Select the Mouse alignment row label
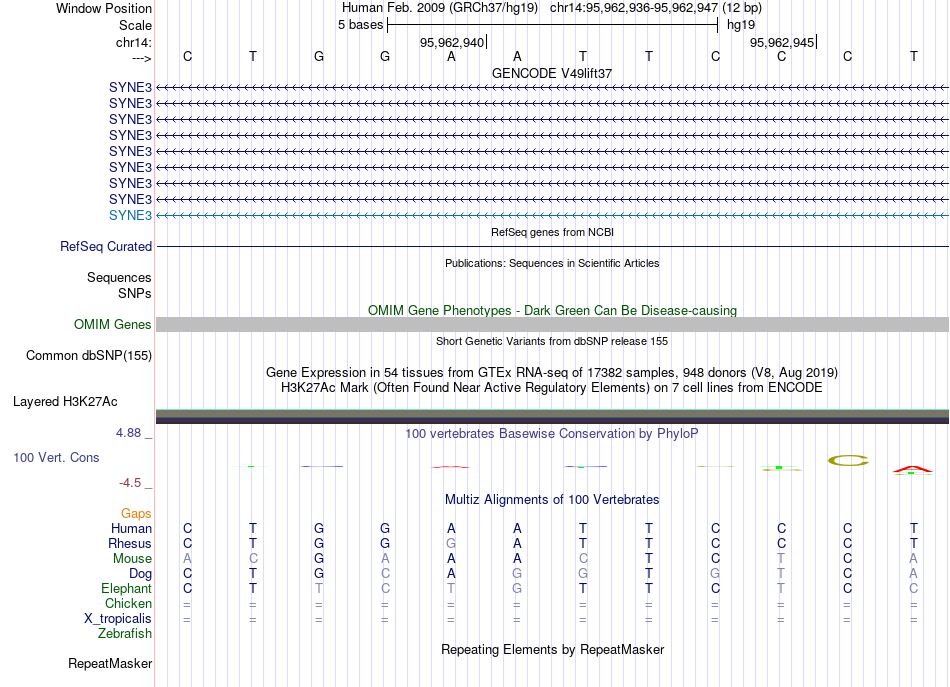Image resolution: width=950 pixels, height=687 pixels. 132,559
